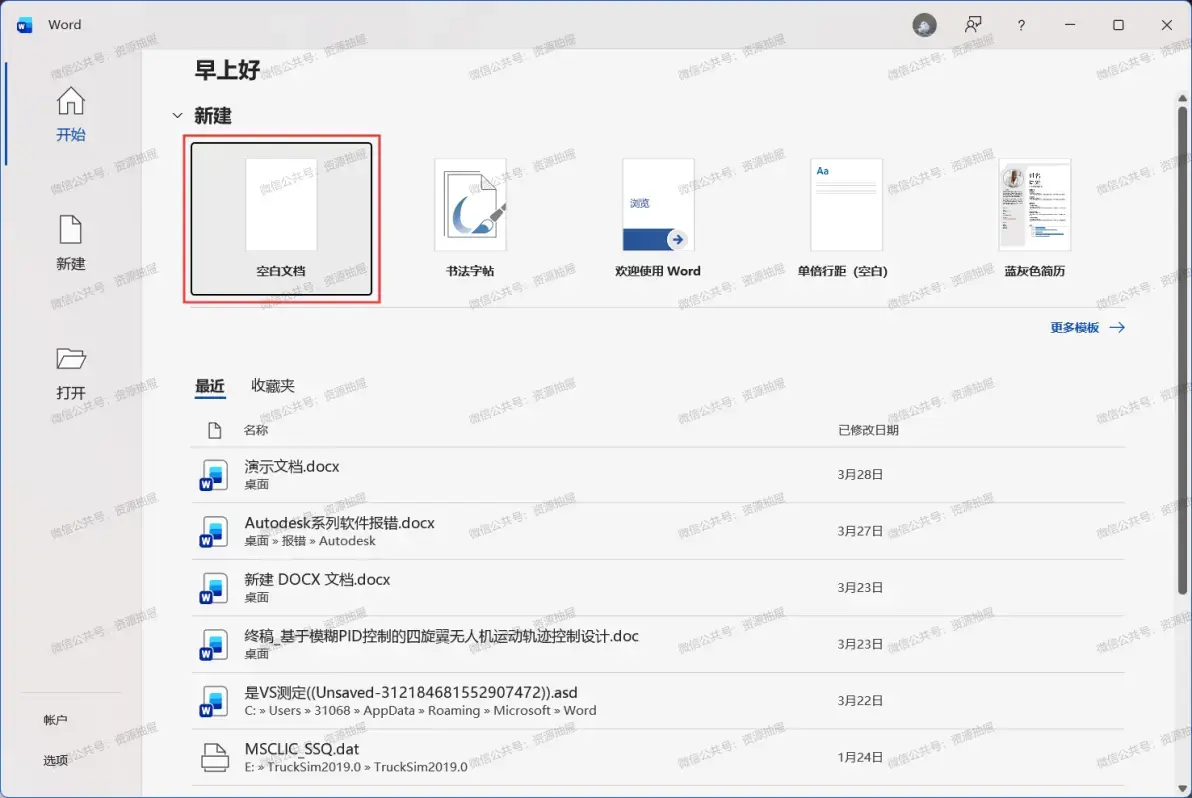Click the 3月22日 modified date
Screen dimensions: 1192x798
pyautogui.click(x=860, y=701)
